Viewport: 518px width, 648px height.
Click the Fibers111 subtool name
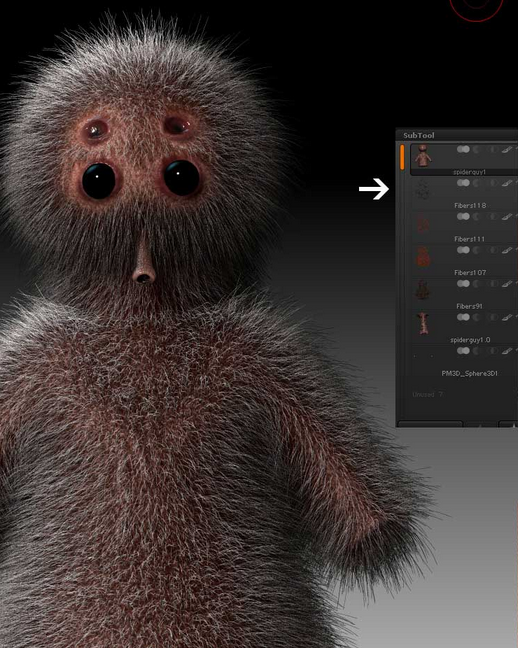tap(469, 239)
